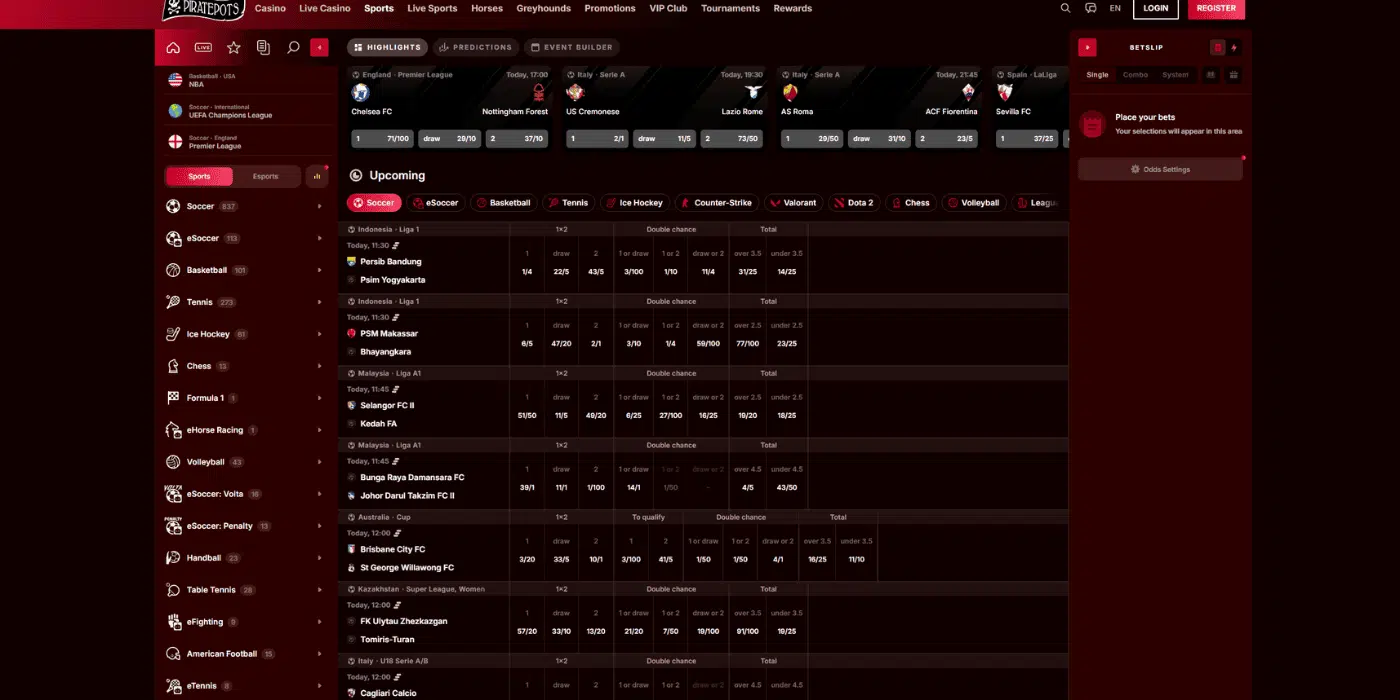Click sidebar search magnifier icon

click(x=293, y=47)
